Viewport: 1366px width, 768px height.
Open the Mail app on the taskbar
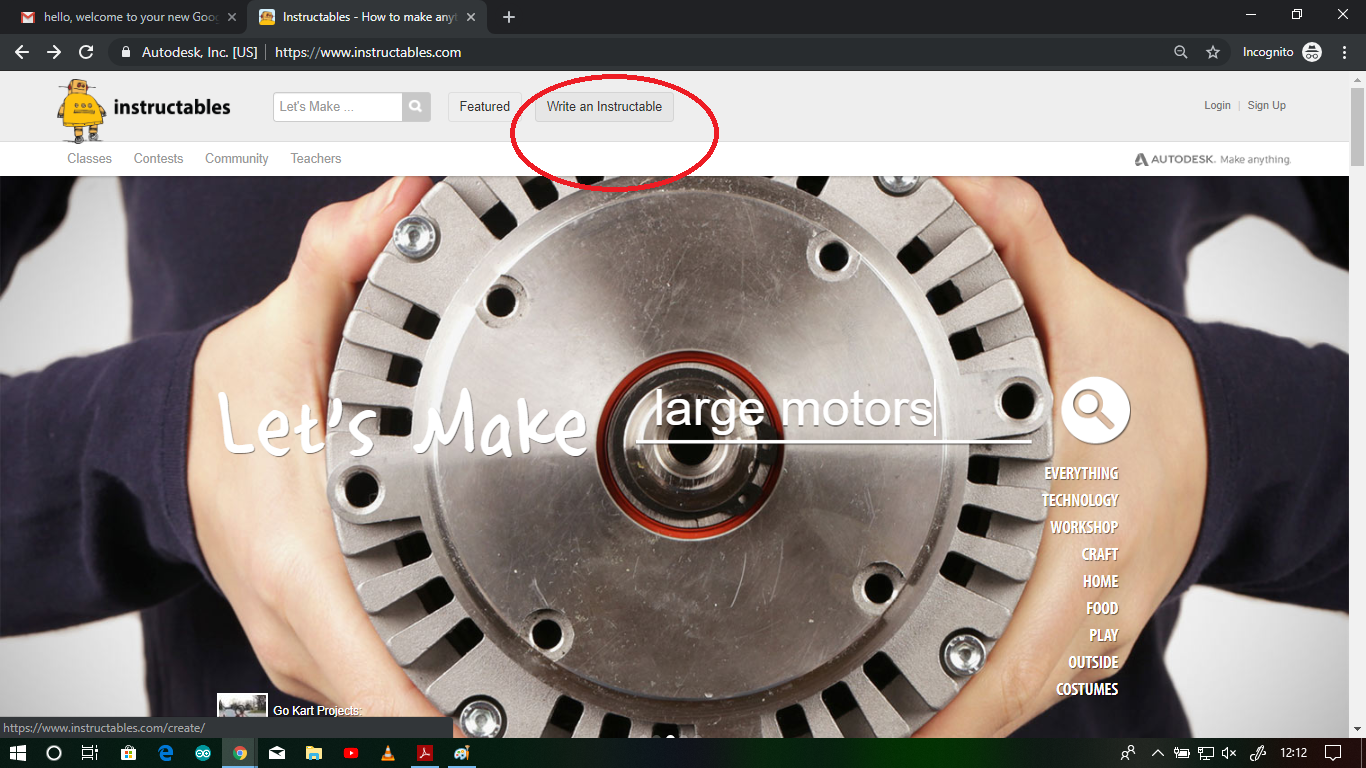coord(277,753)
